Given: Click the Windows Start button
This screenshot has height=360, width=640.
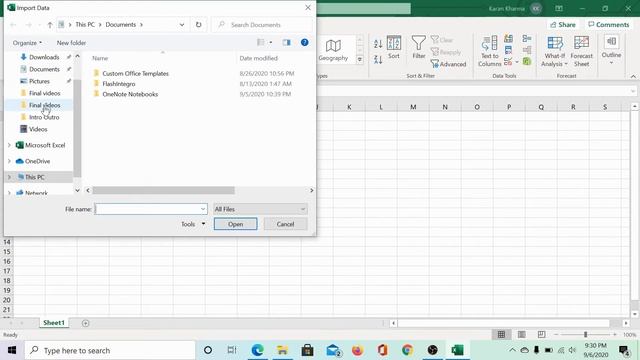Looking at the screenshot, I should pos(12,350).
